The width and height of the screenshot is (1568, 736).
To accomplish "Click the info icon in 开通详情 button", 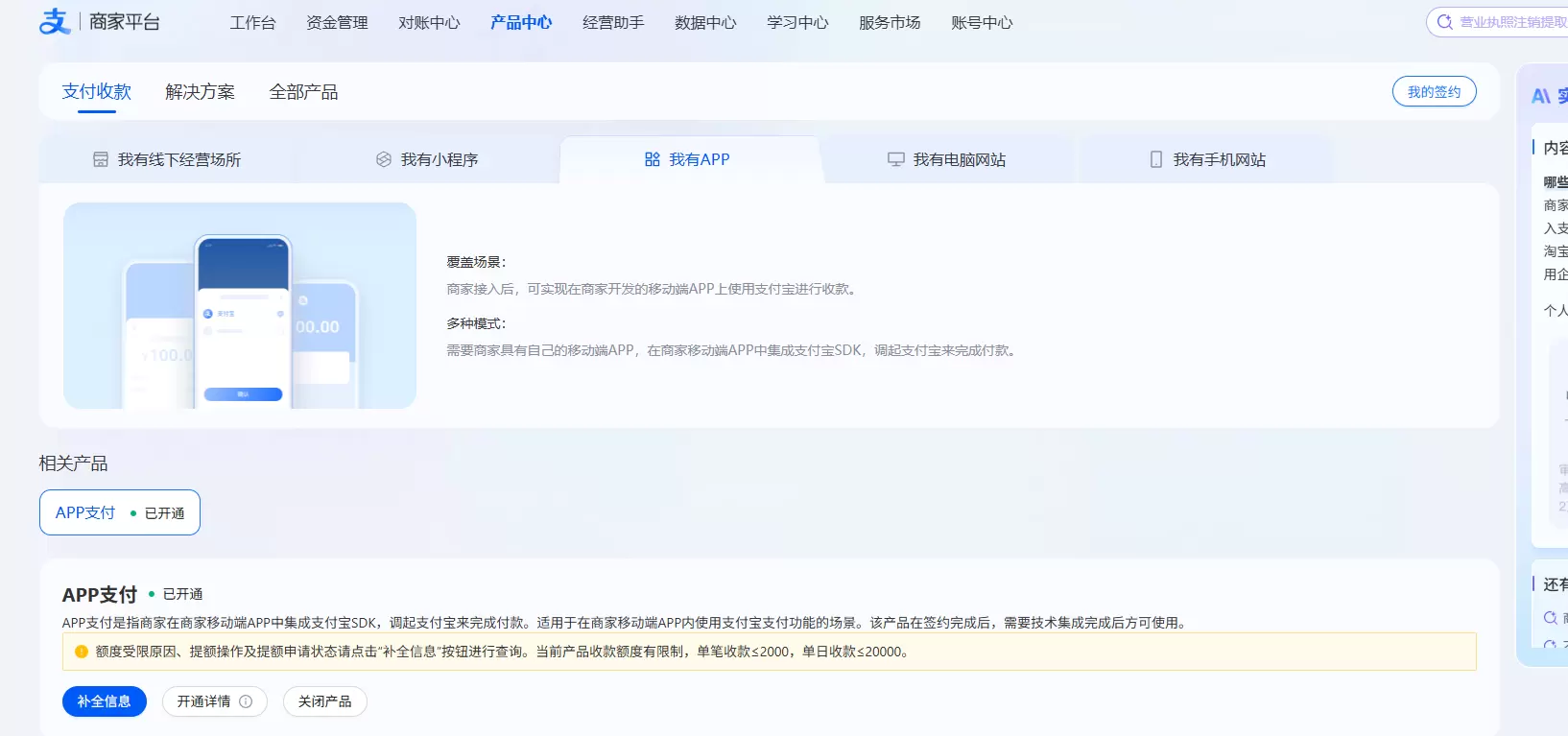I will coord(246,701).
